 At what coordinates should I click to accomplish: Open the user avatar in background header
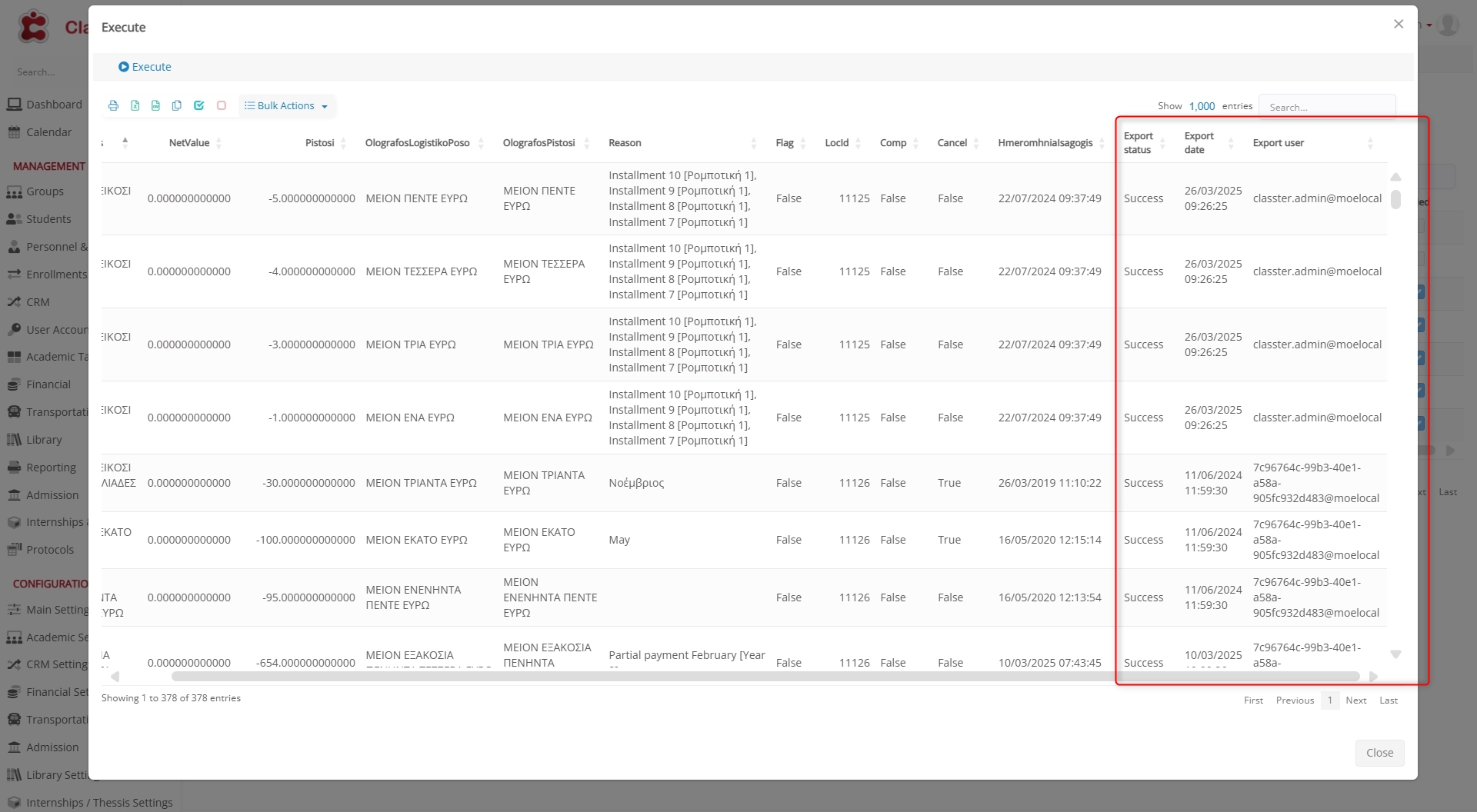click(x=1449, y=25)
